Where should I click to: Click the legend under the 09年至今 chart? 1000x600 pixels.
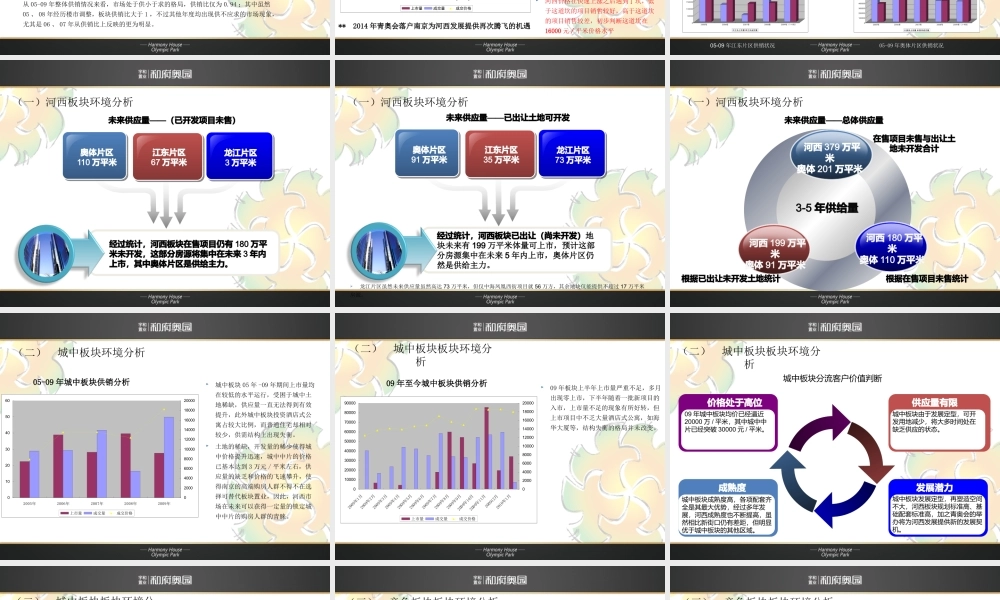438,518
